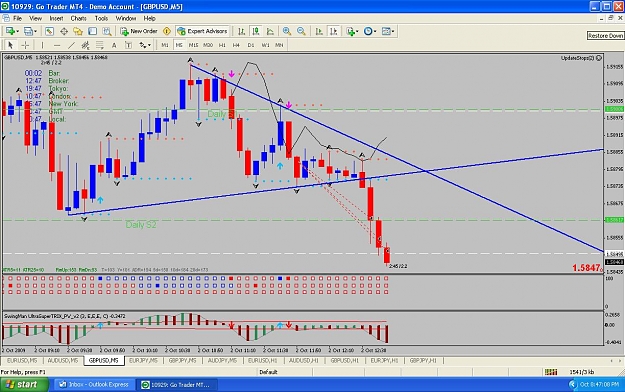Open the Strategy Tester icon
Viewport: 625px width, 392px height.
pos(107,31)
